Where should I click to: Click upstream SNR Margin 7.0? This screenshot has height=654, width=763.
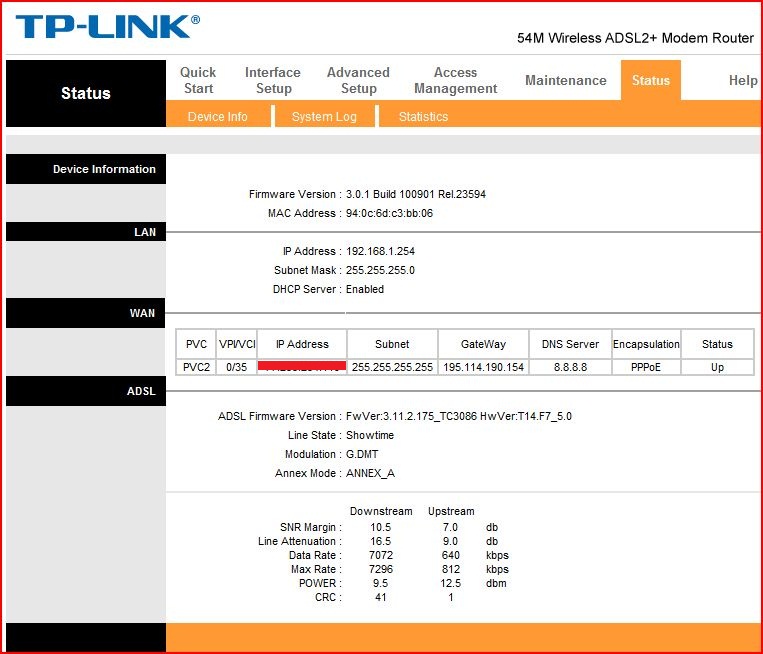450,527
